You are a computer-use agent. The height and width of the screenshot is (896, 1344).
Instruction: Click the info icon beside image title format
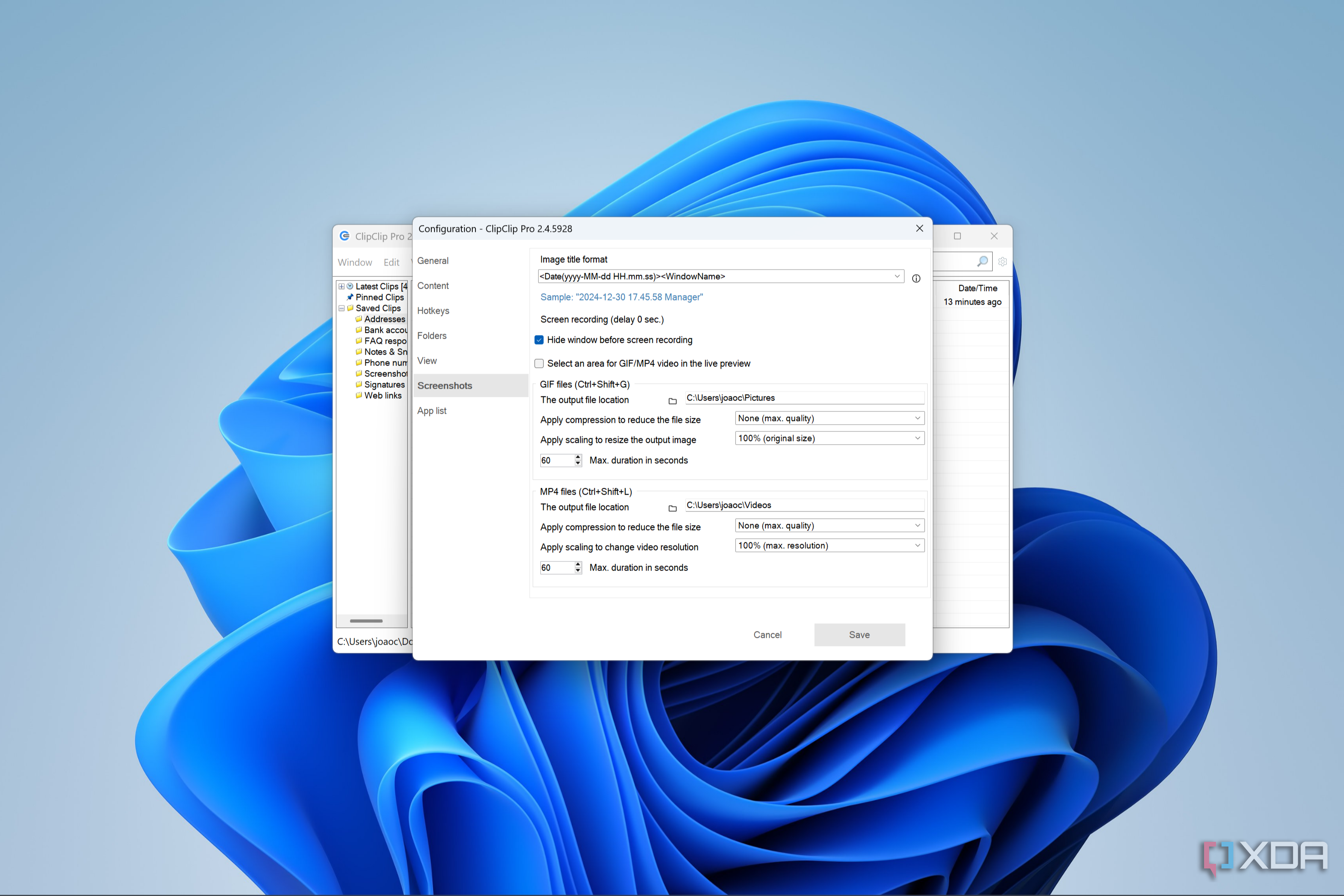coord(915,278)
